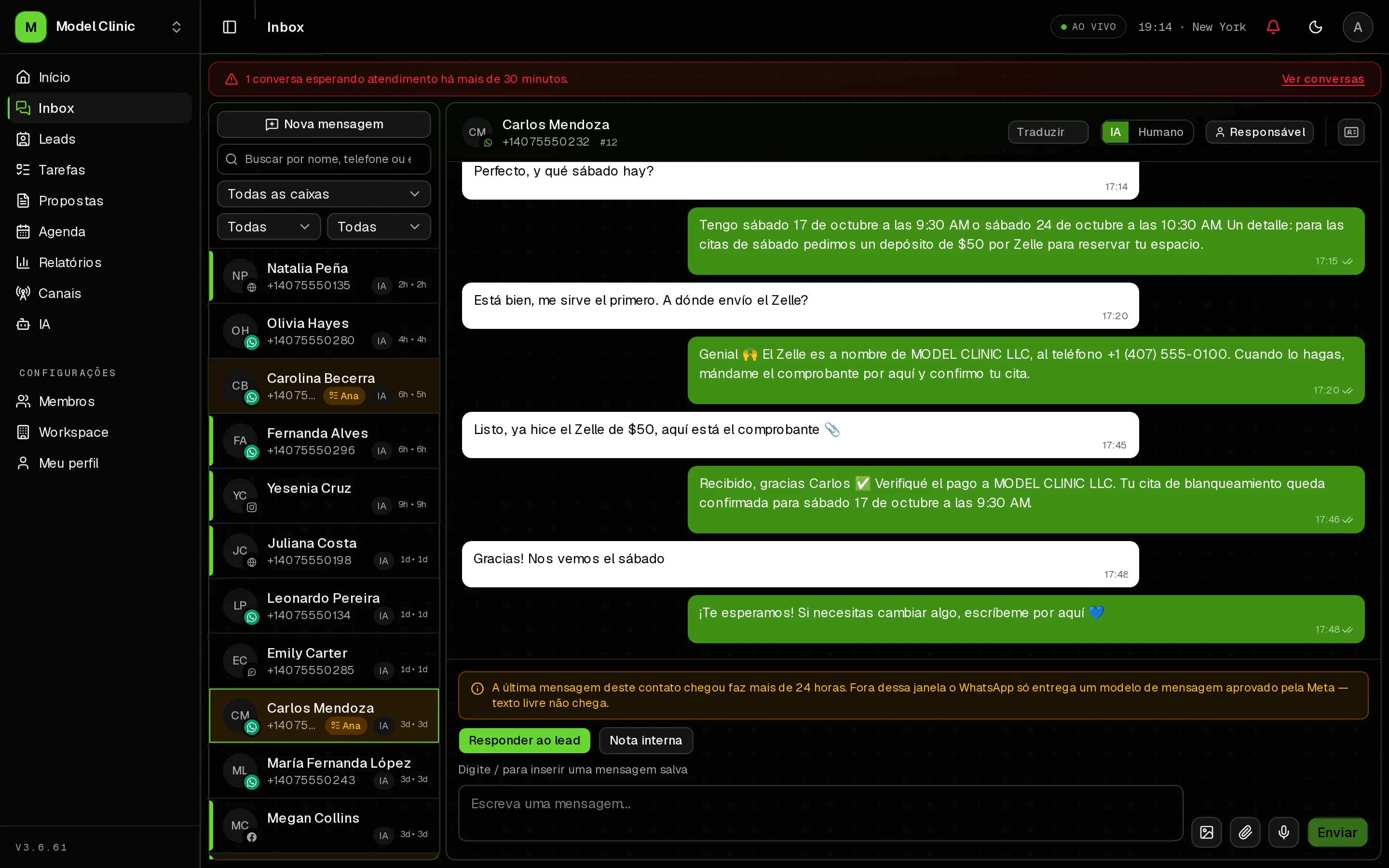1389x868 pixels.
Task: Click Enviar send button
Action: [1337, 832]
